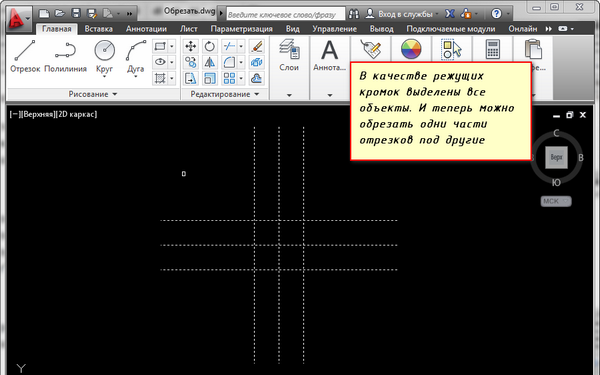This screenshot has height=375, width=600.
Task: Activate the Offset cloud-shaped tool
Action: (257, 78)
